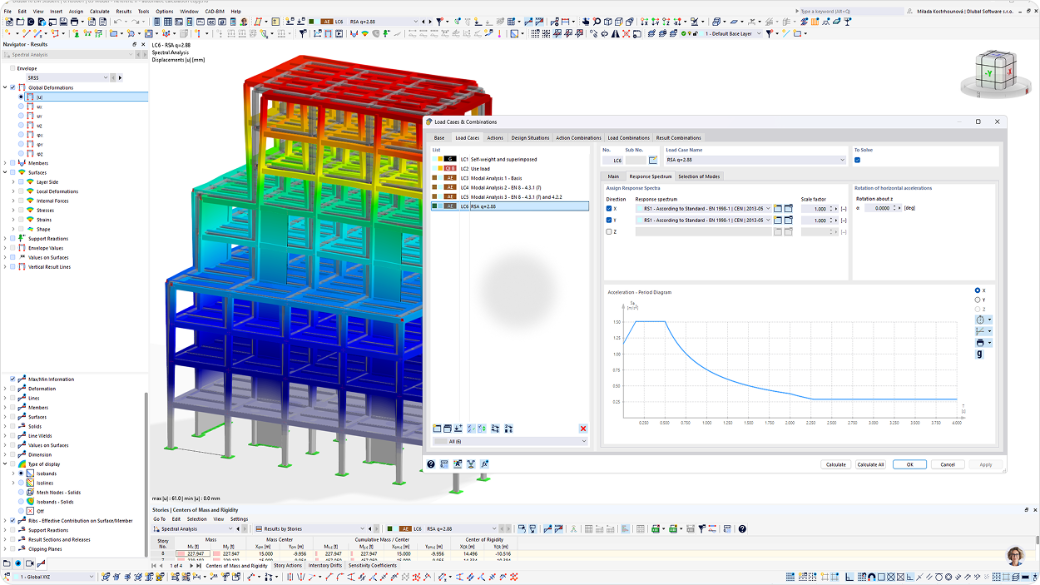
Task: Click brown color swatch of LC3 row
Action: point(435,178)
